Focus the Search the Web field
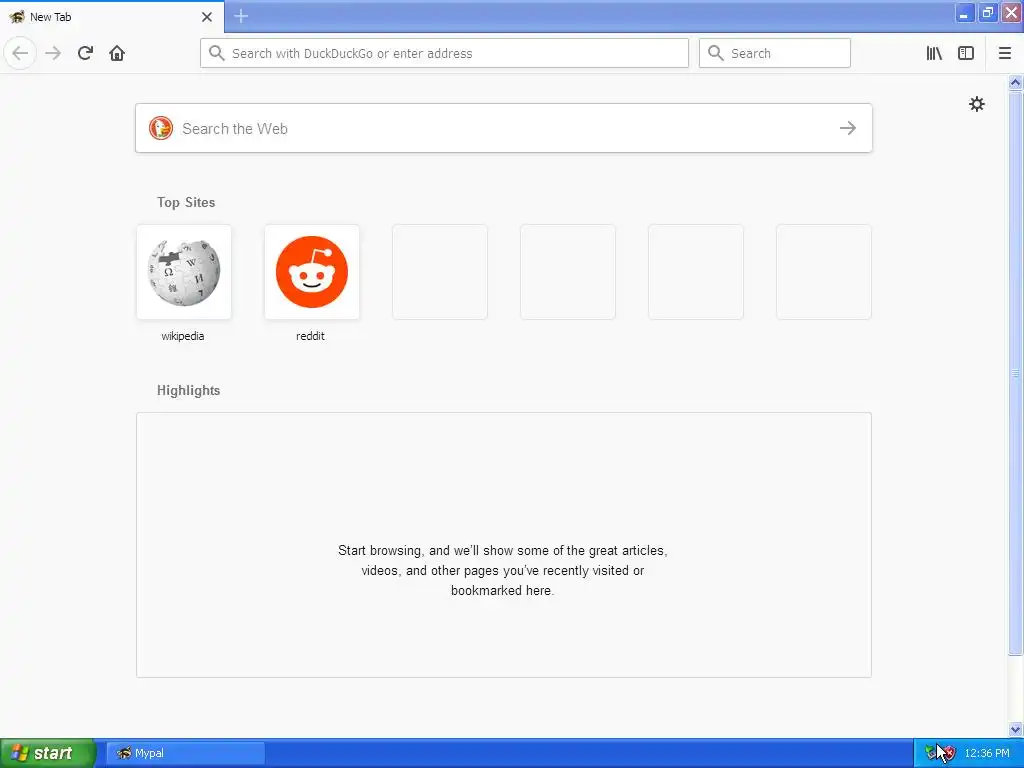The width and height of the screenshot is (1024, 768). 504,128
